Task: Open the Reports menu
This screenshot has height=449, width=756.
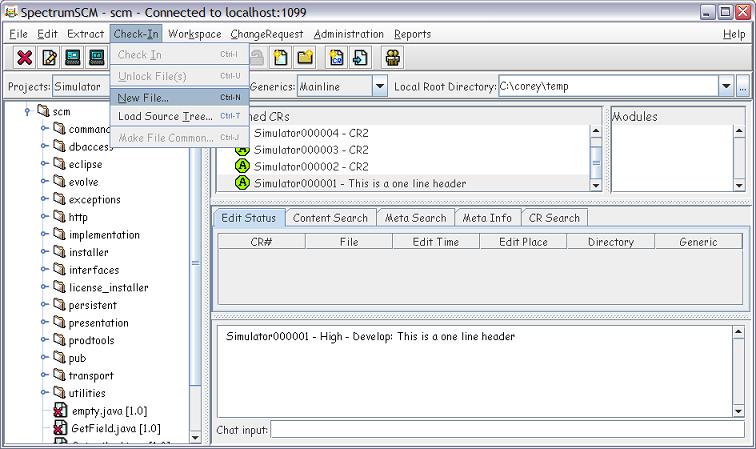Action: (x=412, y=34)
